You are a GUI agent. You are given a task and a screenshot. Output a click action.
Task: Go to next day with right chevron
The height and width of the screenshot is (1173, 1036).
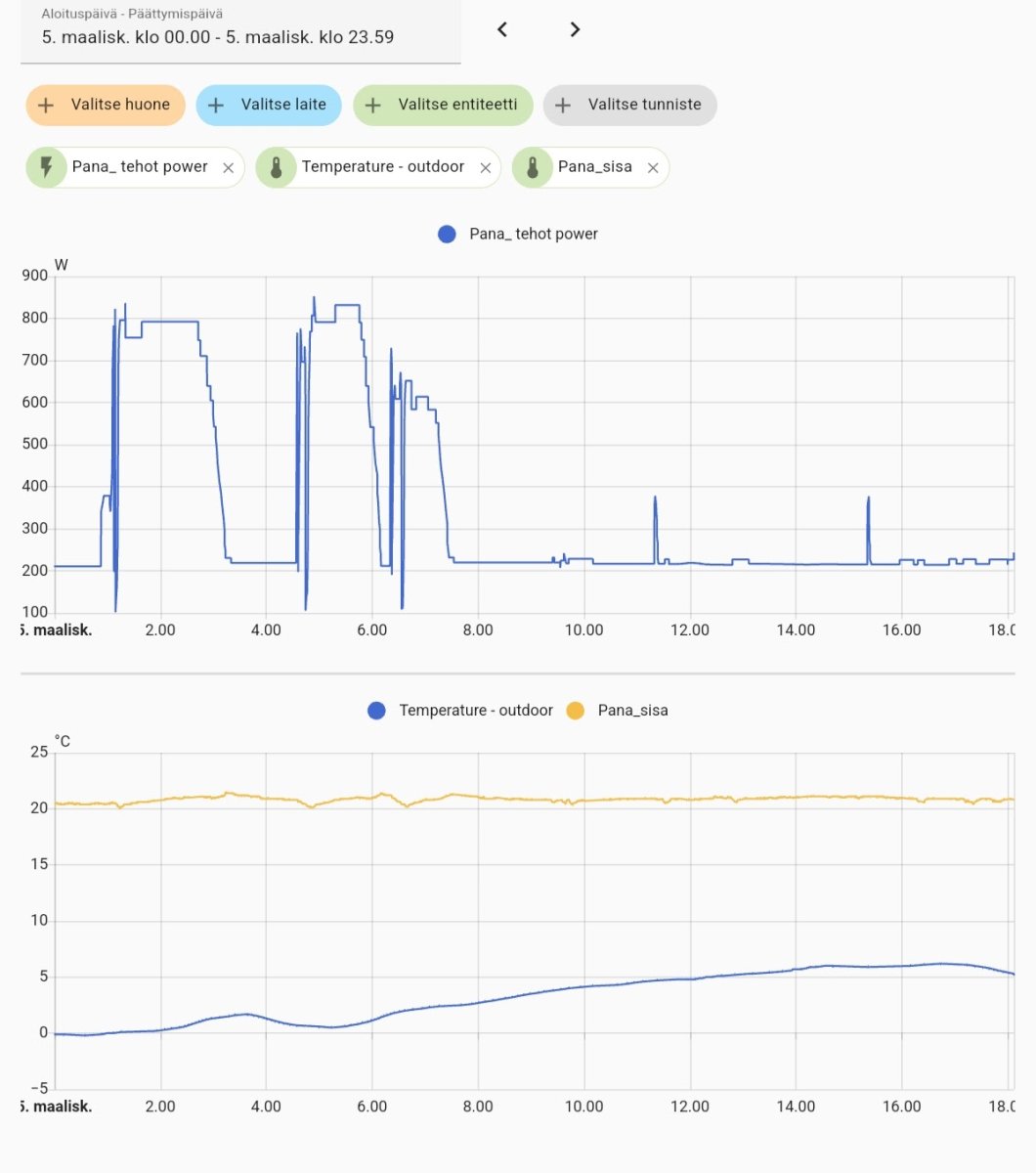coord(575,29)
